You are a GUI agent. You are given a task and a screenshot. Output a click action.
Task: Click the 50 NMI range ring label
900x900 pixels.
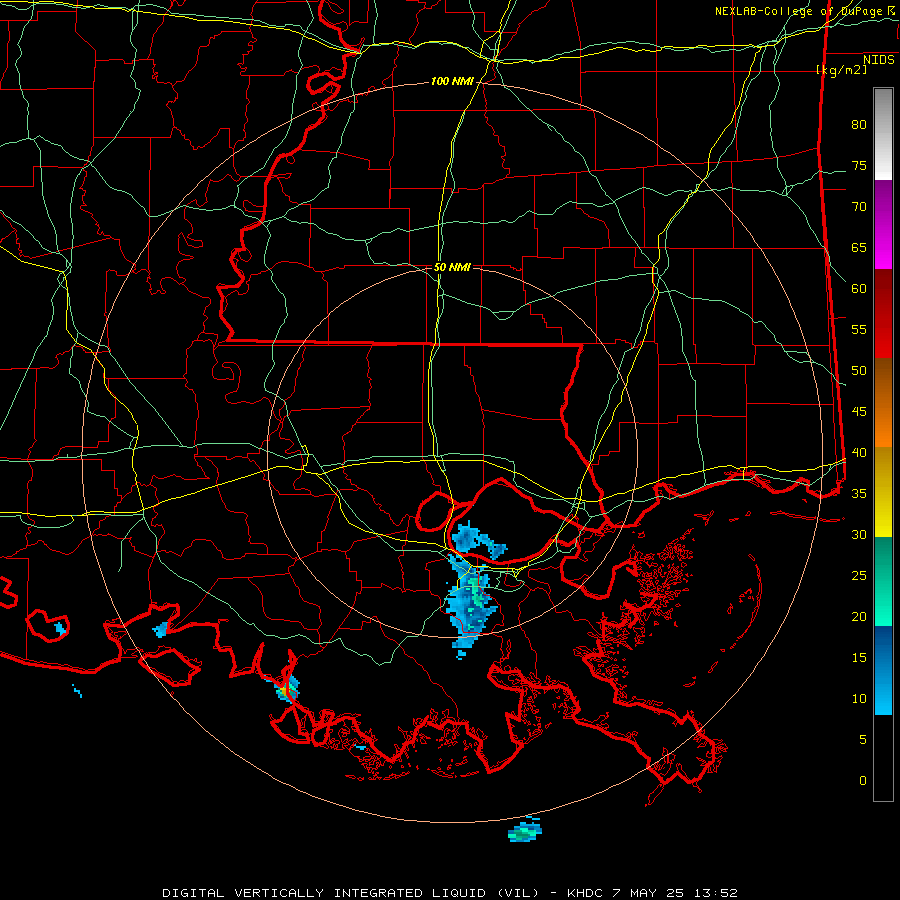[x=452, y=267]
